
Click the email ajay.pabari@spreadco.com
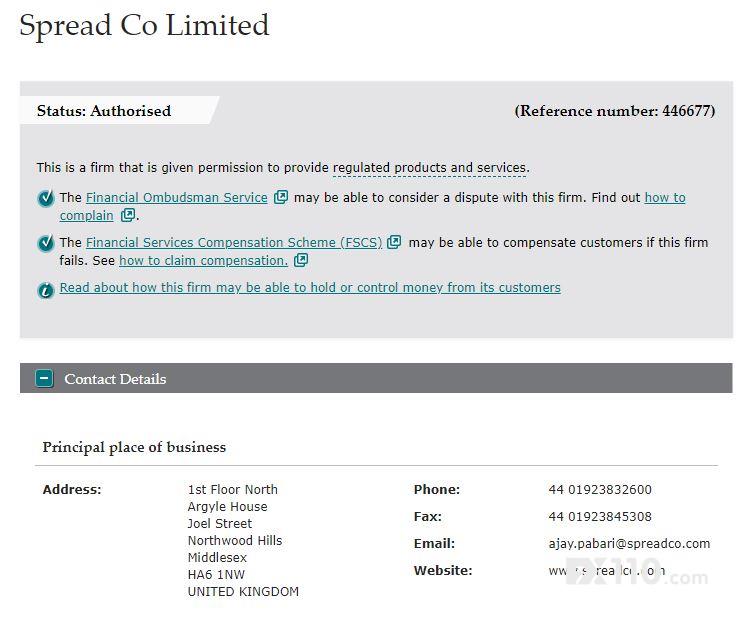(629, 544)
